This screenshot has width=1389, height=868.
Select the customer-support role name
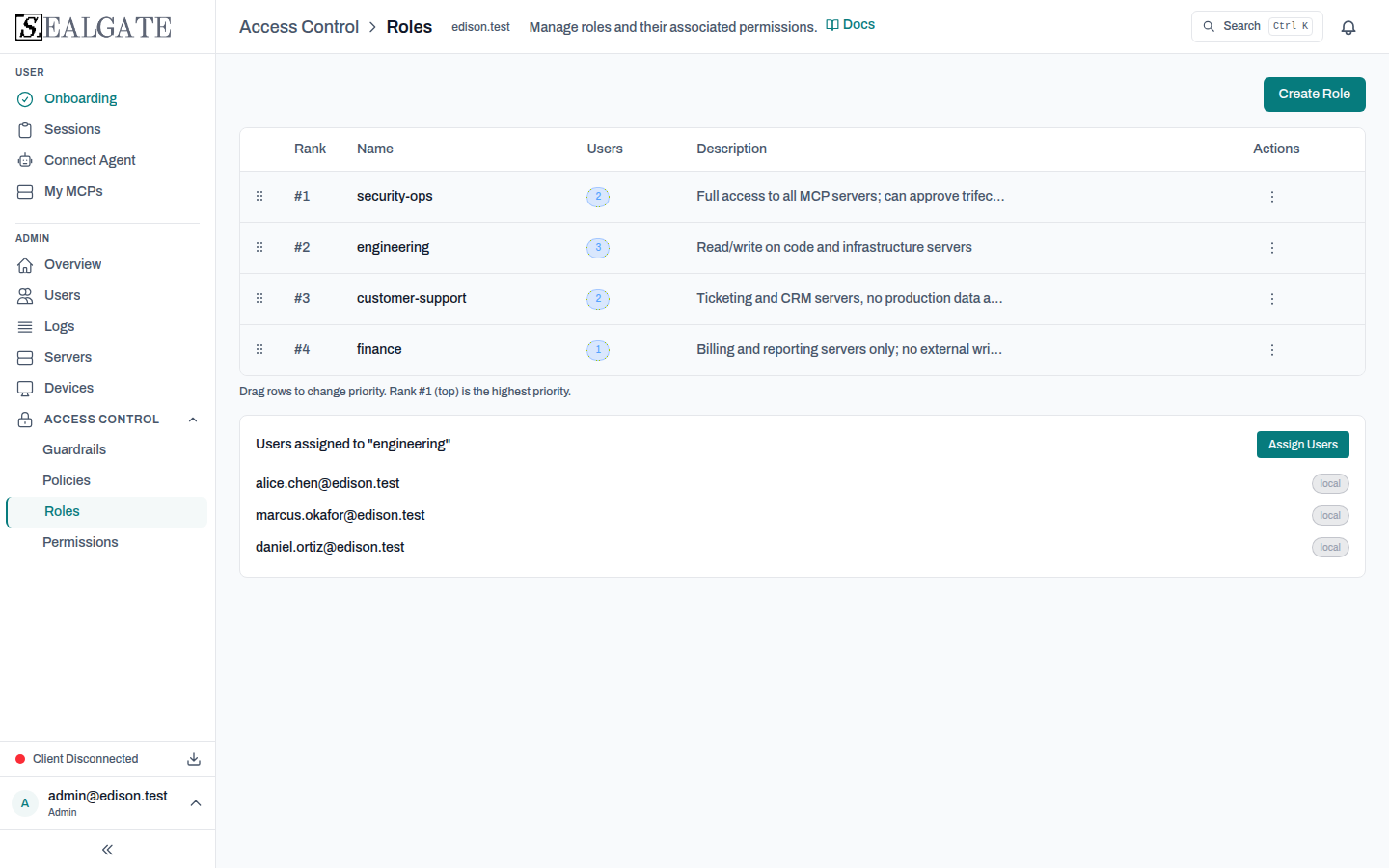point(412,298)
